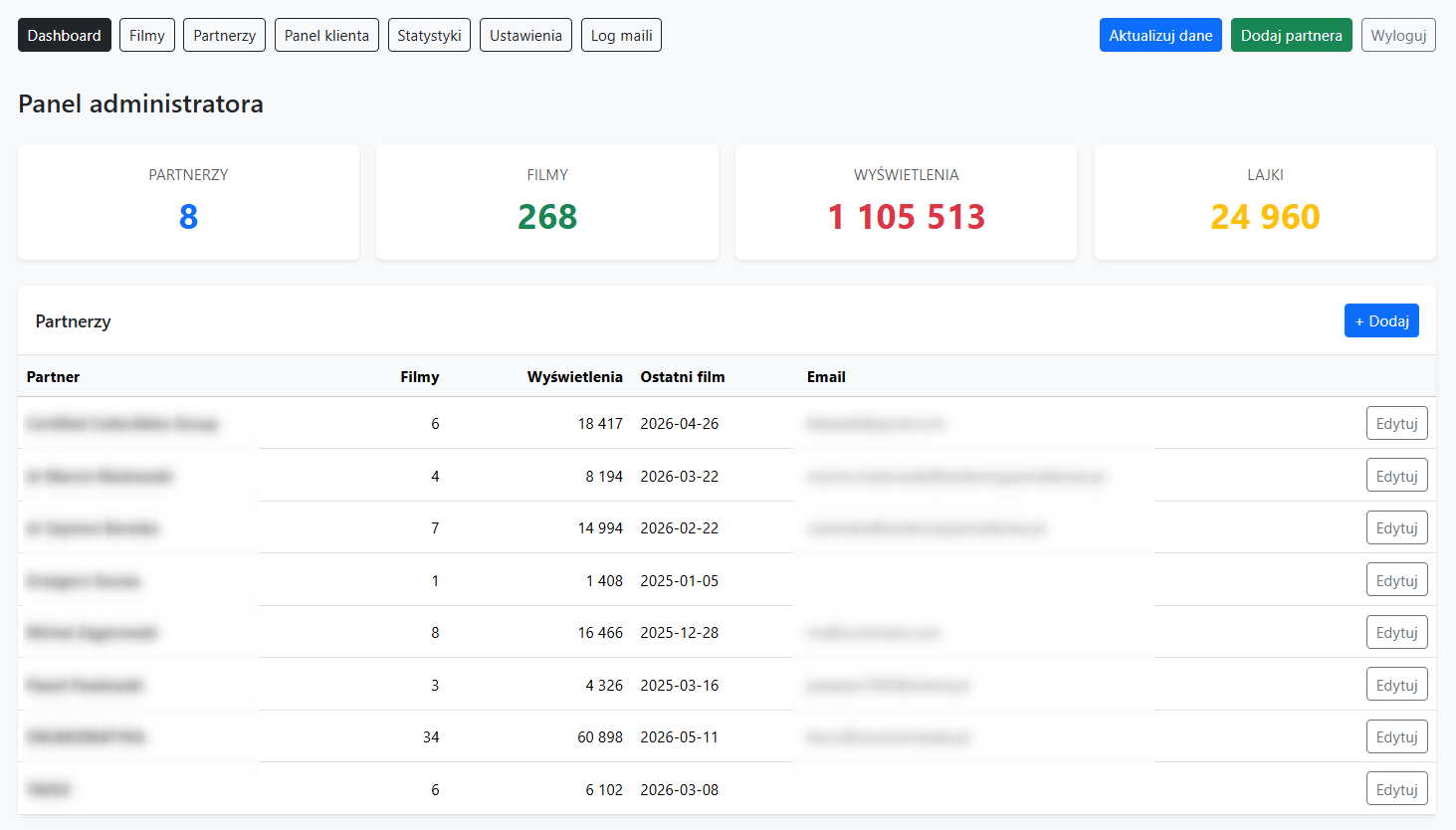Click the green Dodaj partnera button

(x=1292, y=35)
